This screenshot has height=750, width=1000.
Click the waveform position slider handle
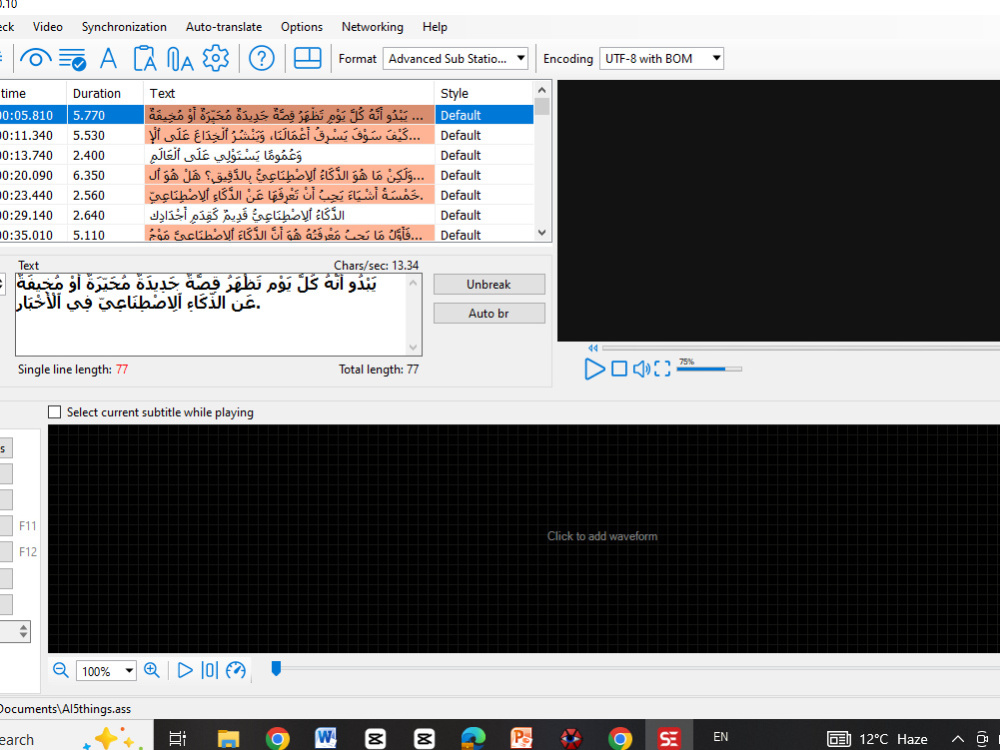click(276, 668)
